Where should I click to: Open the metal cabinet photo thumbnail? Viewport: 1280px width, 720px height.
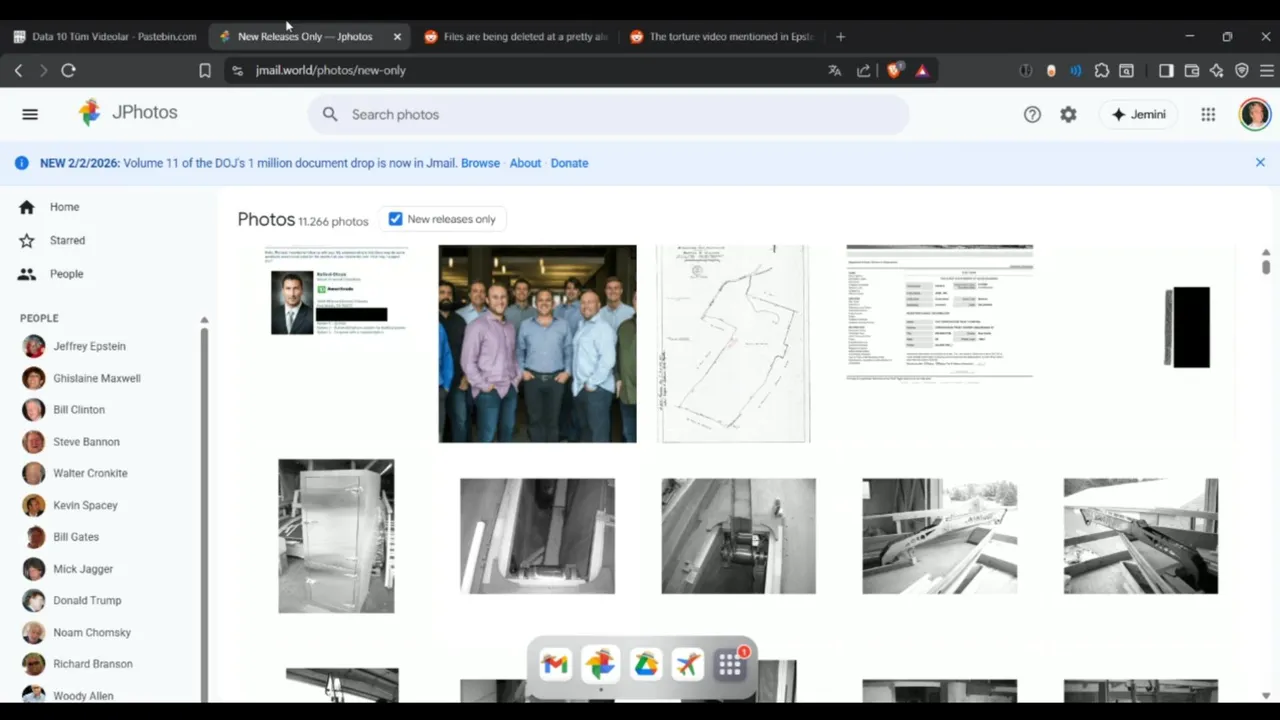[x=336, y=536]
